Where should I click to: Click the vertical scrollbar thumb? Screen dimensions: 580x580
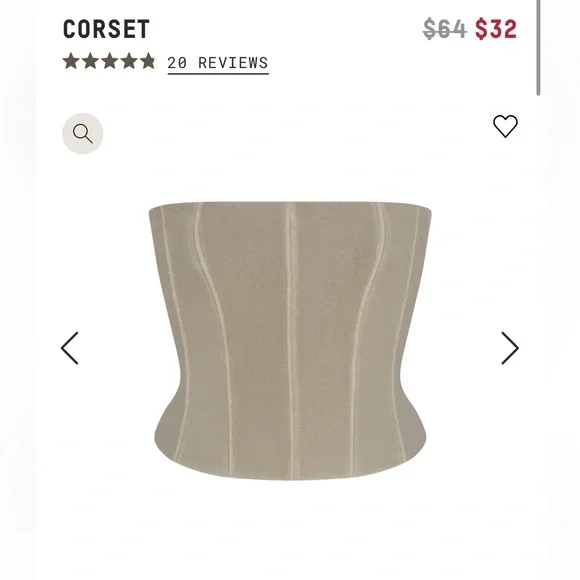(539, 47)
